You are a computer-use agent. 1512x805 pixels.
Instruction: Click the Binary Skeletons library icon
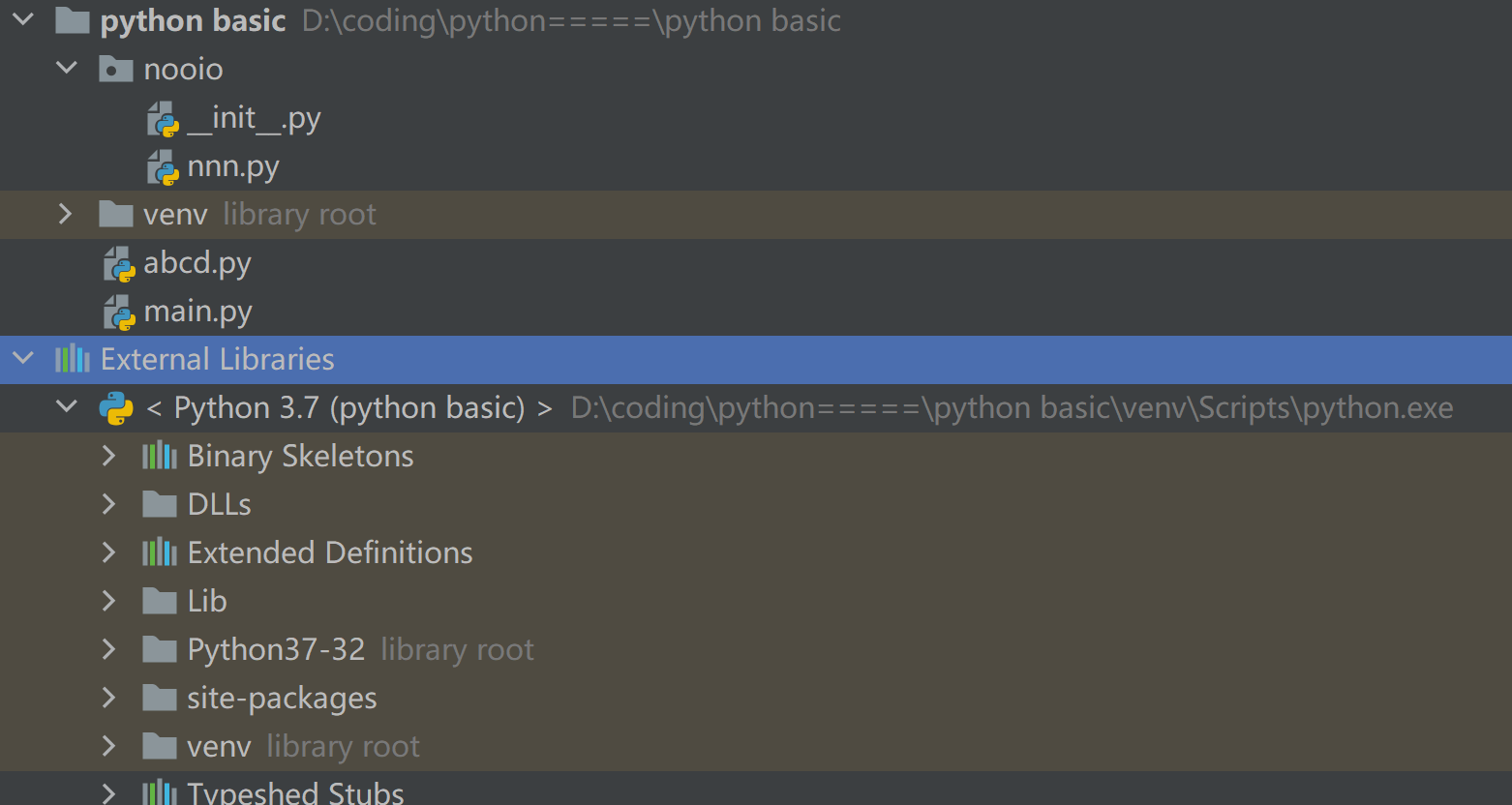(x=160, y=456)
